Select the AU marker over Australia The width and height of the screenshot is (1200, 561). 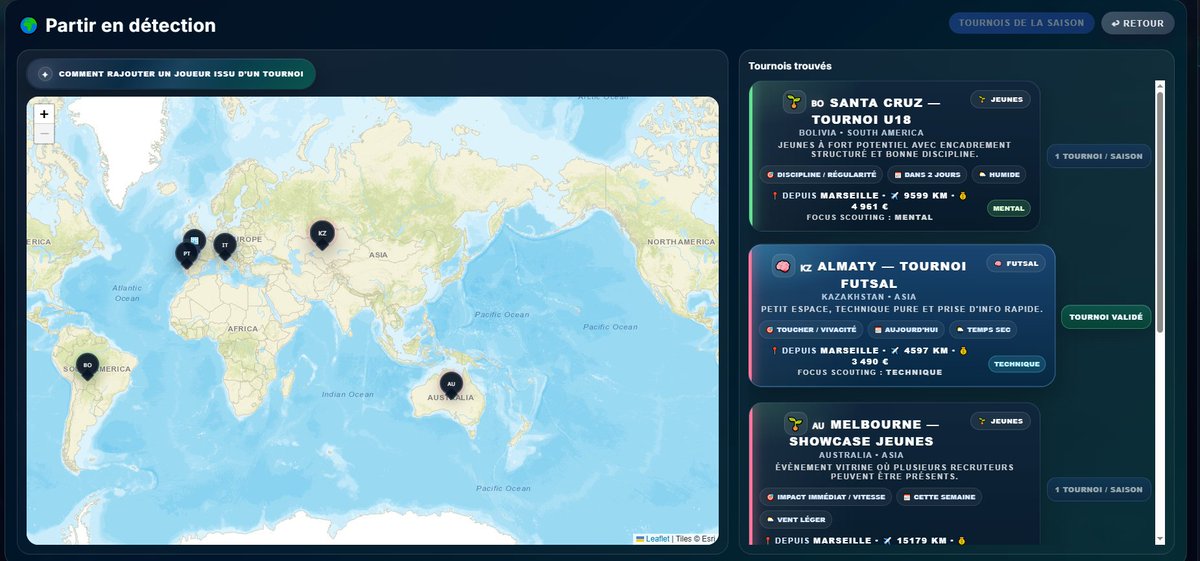(451, 386)
